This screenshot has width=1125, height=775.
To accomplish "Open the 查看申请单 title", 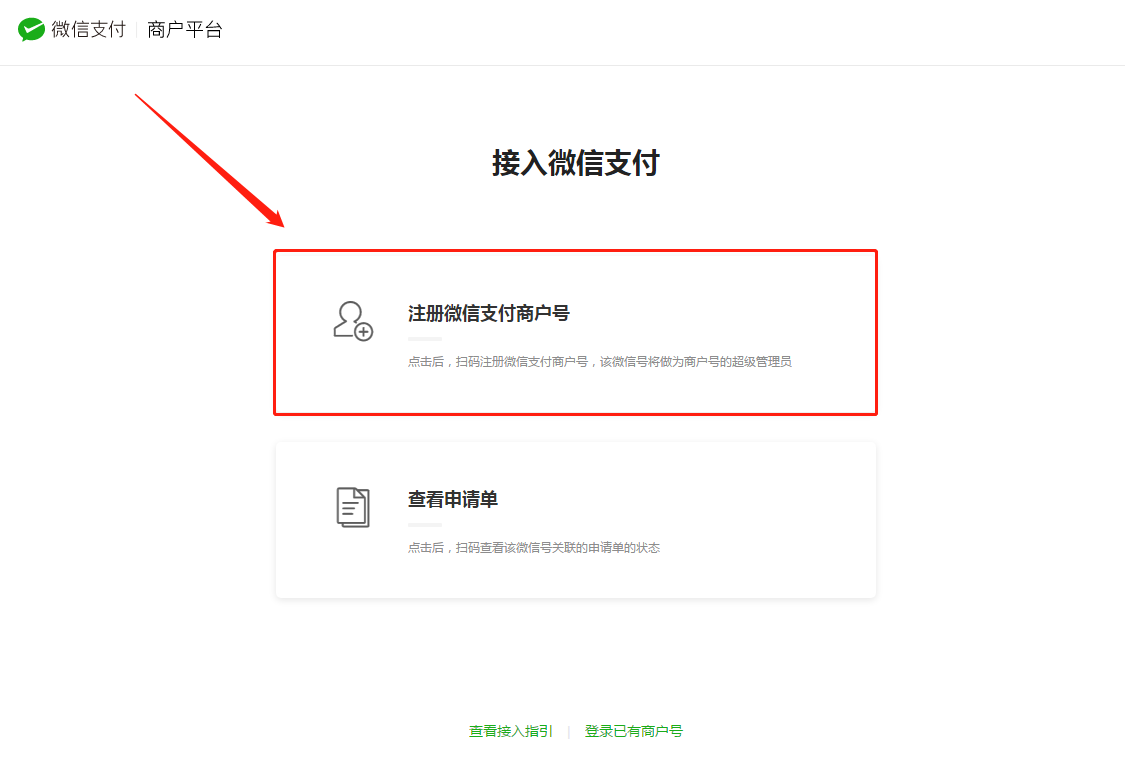I will [x=452, y=499].
